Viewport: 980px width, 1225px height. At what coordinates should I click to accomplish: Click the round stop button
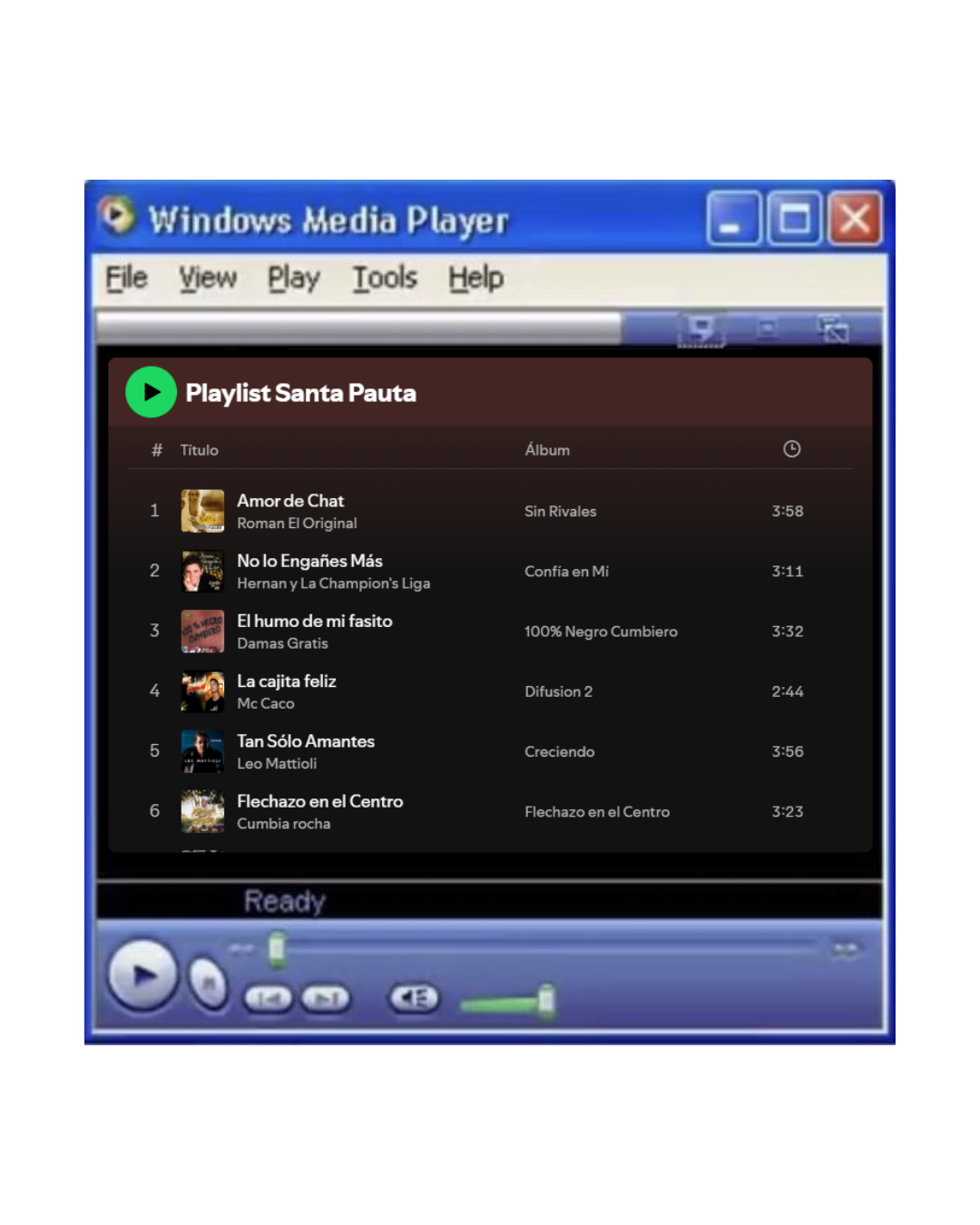tap(209, 984)
